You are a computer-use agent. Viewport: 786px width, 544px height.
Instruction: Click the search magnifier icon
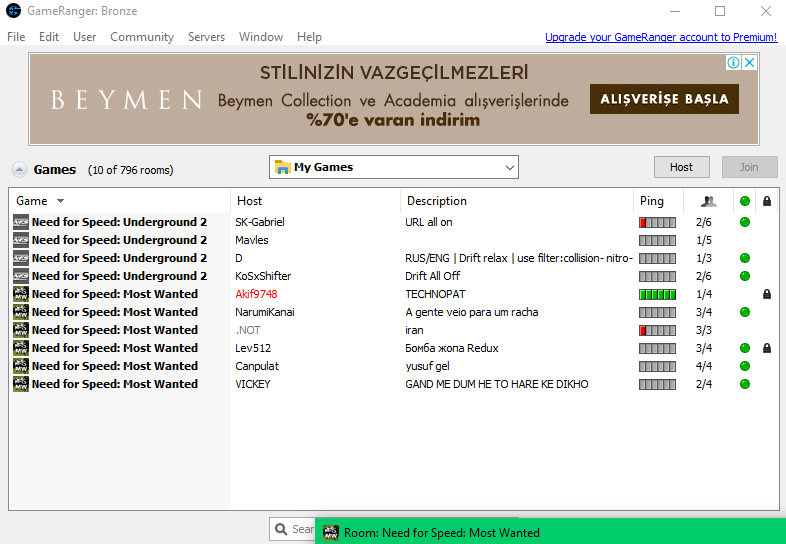click(x=281, y=529)
